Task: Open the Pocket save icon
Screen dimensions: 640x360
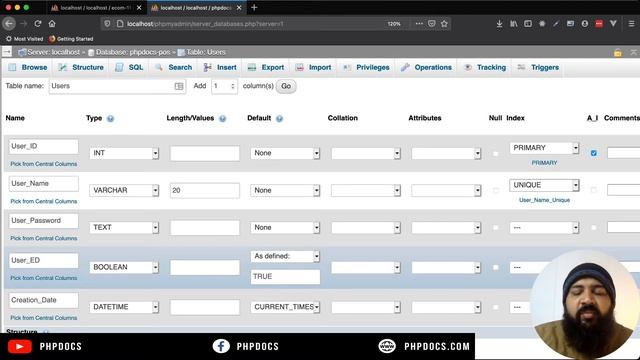Action: 432,24
